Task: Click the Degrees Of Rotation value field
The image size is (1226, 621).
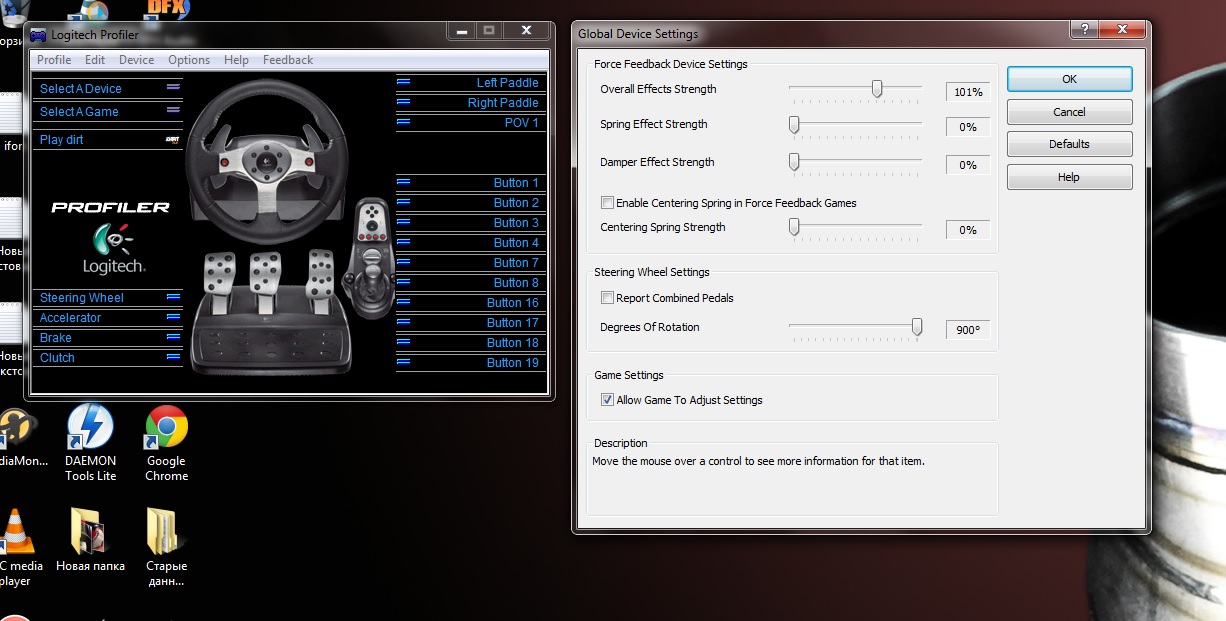Action: tap(967, 330)
